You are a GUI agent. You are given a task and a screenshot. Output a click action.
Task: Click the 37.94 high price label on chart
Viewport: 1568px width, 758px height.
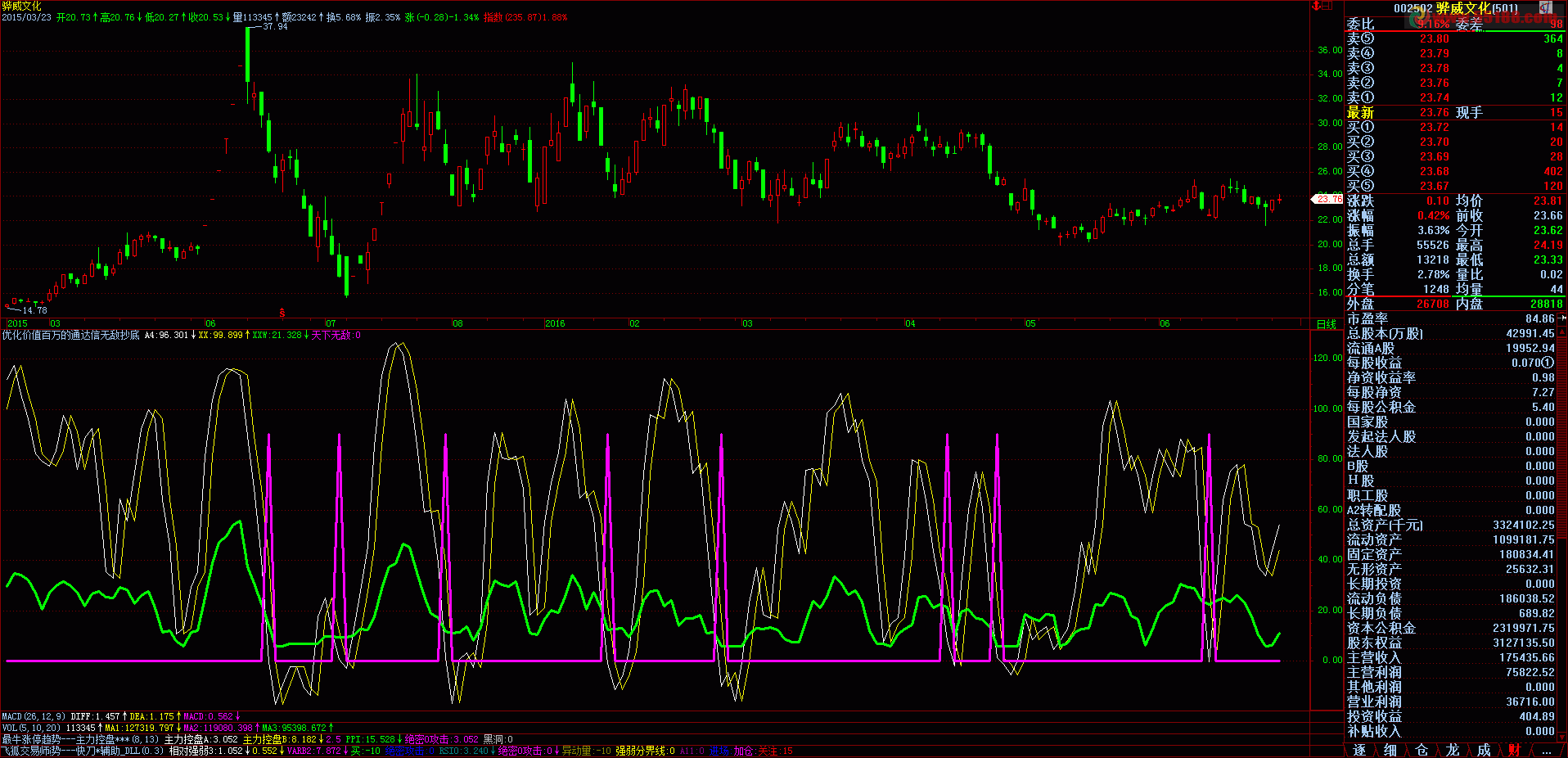pyautogui.click(x=275, y=26)
